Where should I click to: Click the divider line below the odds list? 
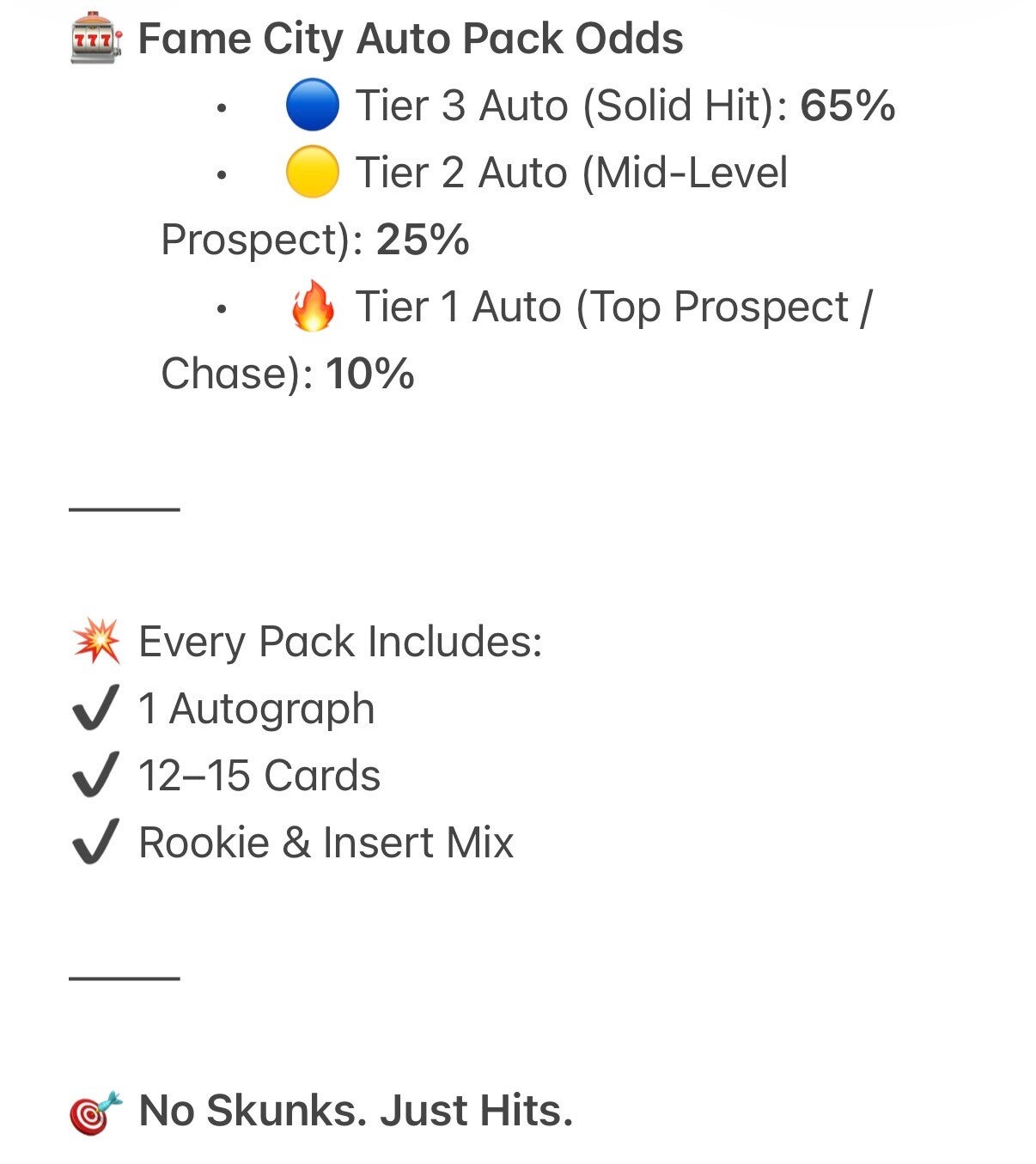pyautogui.click(x=125, y=509)
